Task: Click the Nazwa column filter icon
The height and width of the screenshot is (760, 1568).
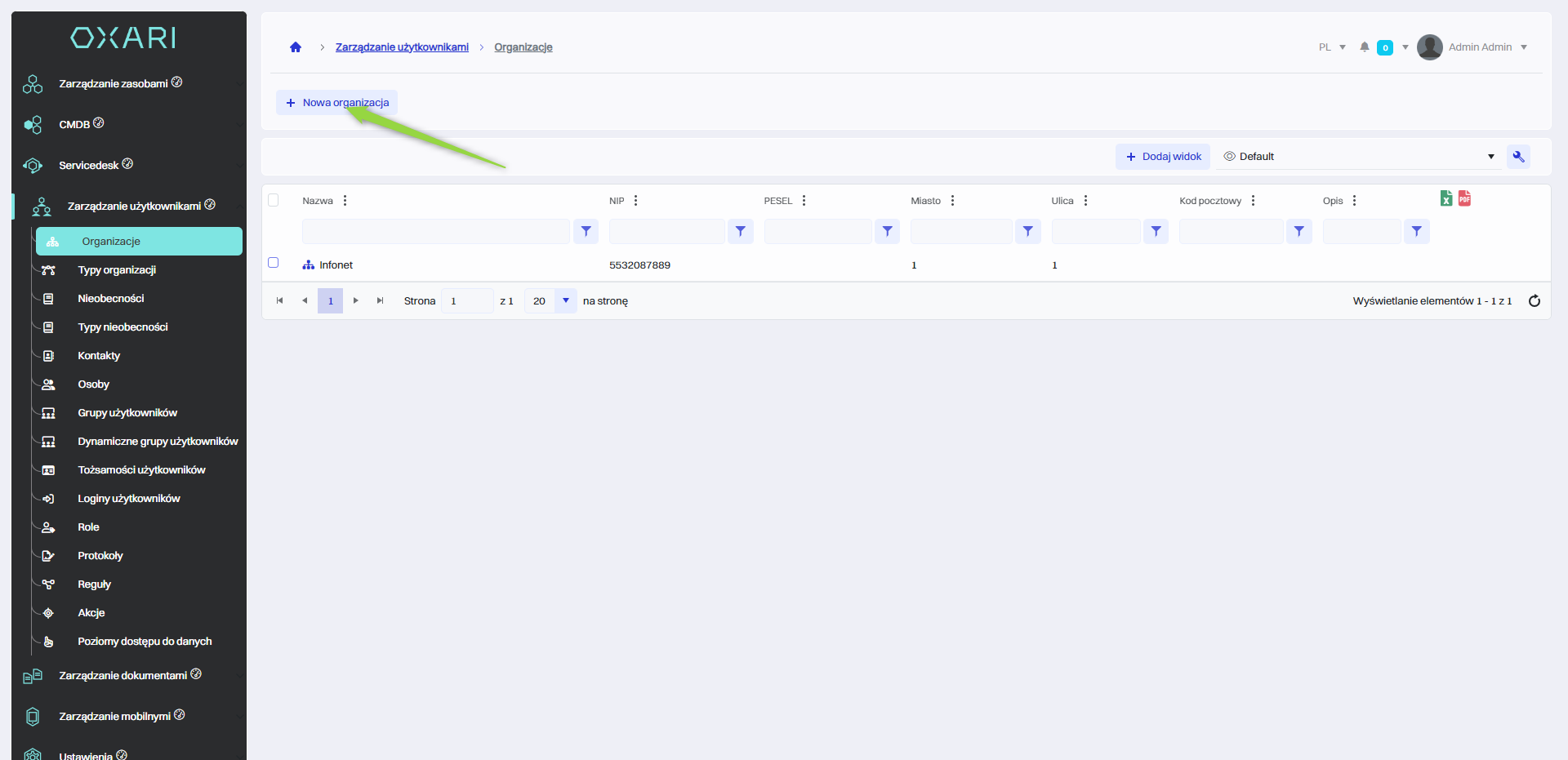Action: point(586,232)
